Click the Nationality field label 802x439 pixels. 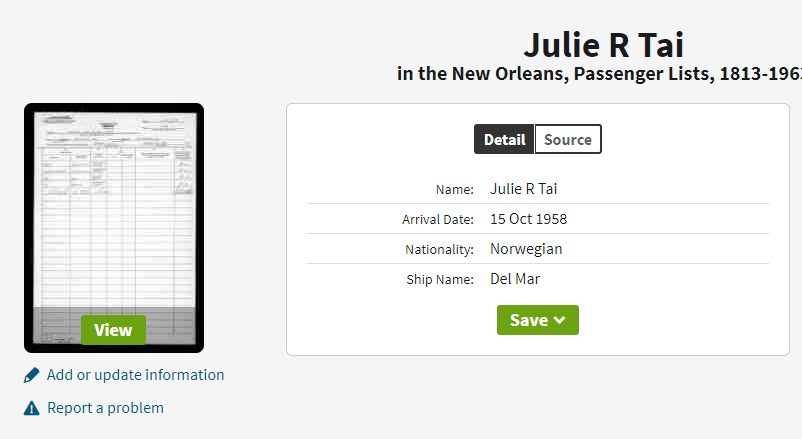point(439,250)
